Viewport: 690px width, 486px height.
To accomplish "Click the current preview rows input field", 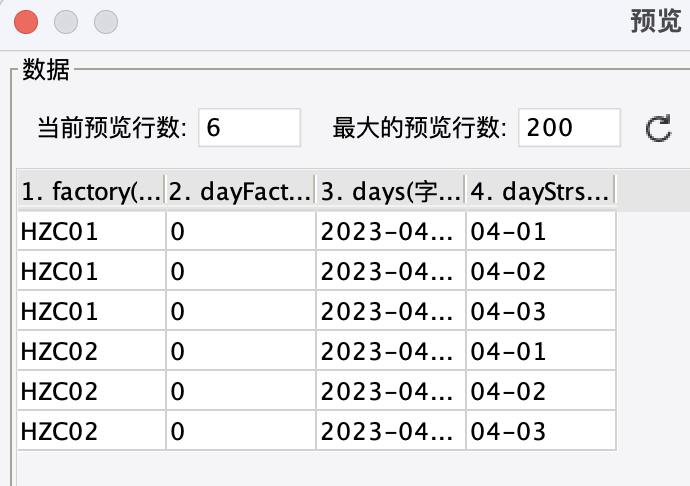I will [250, 128].
